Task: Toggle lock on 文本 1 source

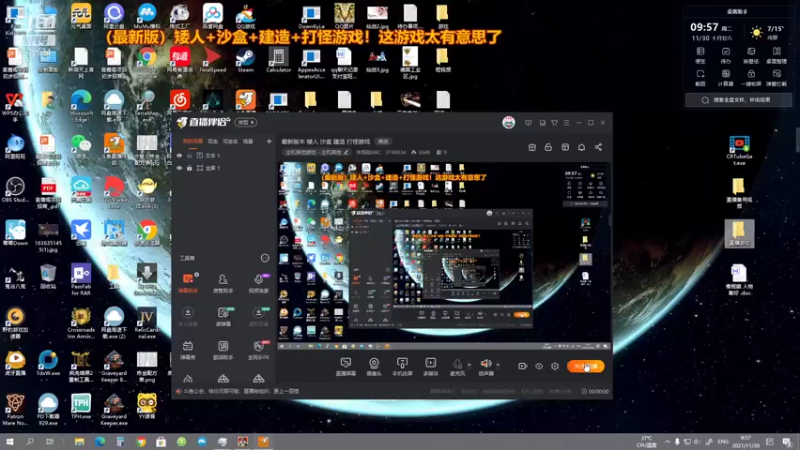Action: click(189, 156)
